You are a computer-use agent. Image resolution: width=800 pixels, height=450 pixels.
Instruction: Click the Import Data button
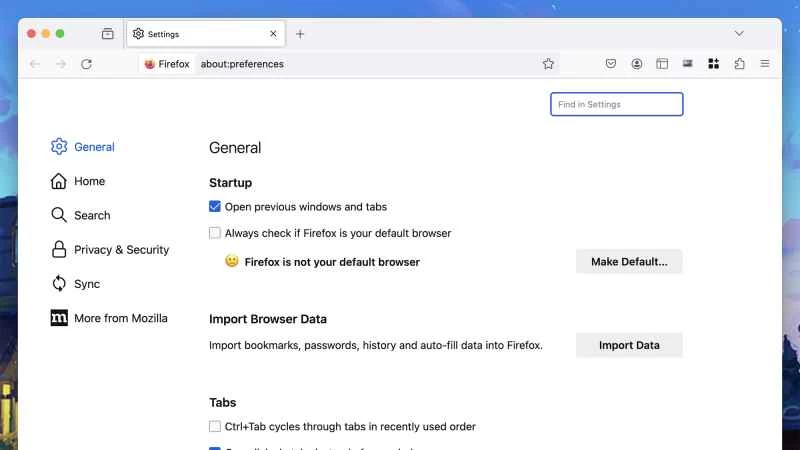click(629, 345)
